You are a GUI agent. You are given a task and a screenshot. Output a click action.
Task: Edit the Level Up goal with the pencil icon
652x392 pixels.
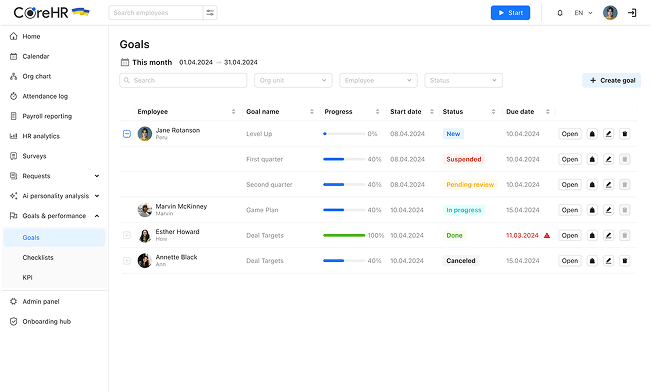pos(608,134)
